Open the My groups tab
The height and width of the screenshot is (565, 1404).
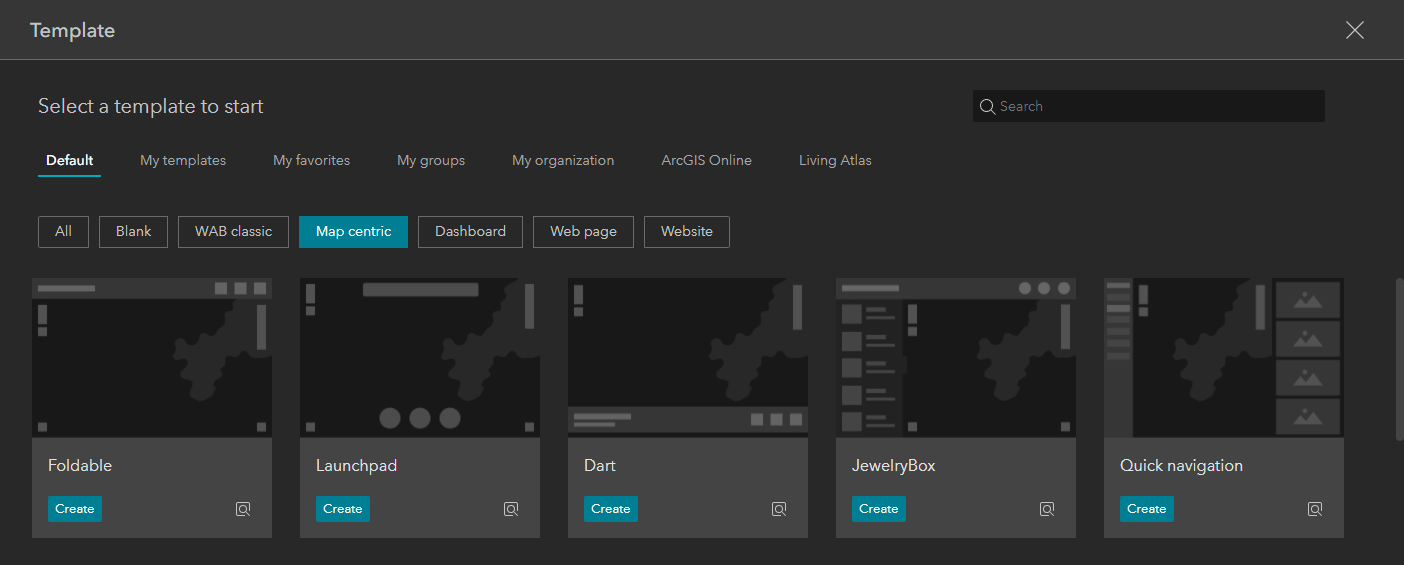click(431, 160)
